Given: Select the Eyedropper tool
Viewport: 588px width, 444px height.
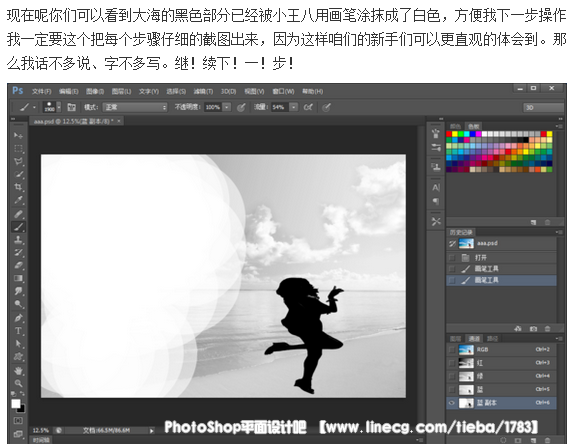Looking at the screenshot, I should pyautogui.click(x=18, y=200).
